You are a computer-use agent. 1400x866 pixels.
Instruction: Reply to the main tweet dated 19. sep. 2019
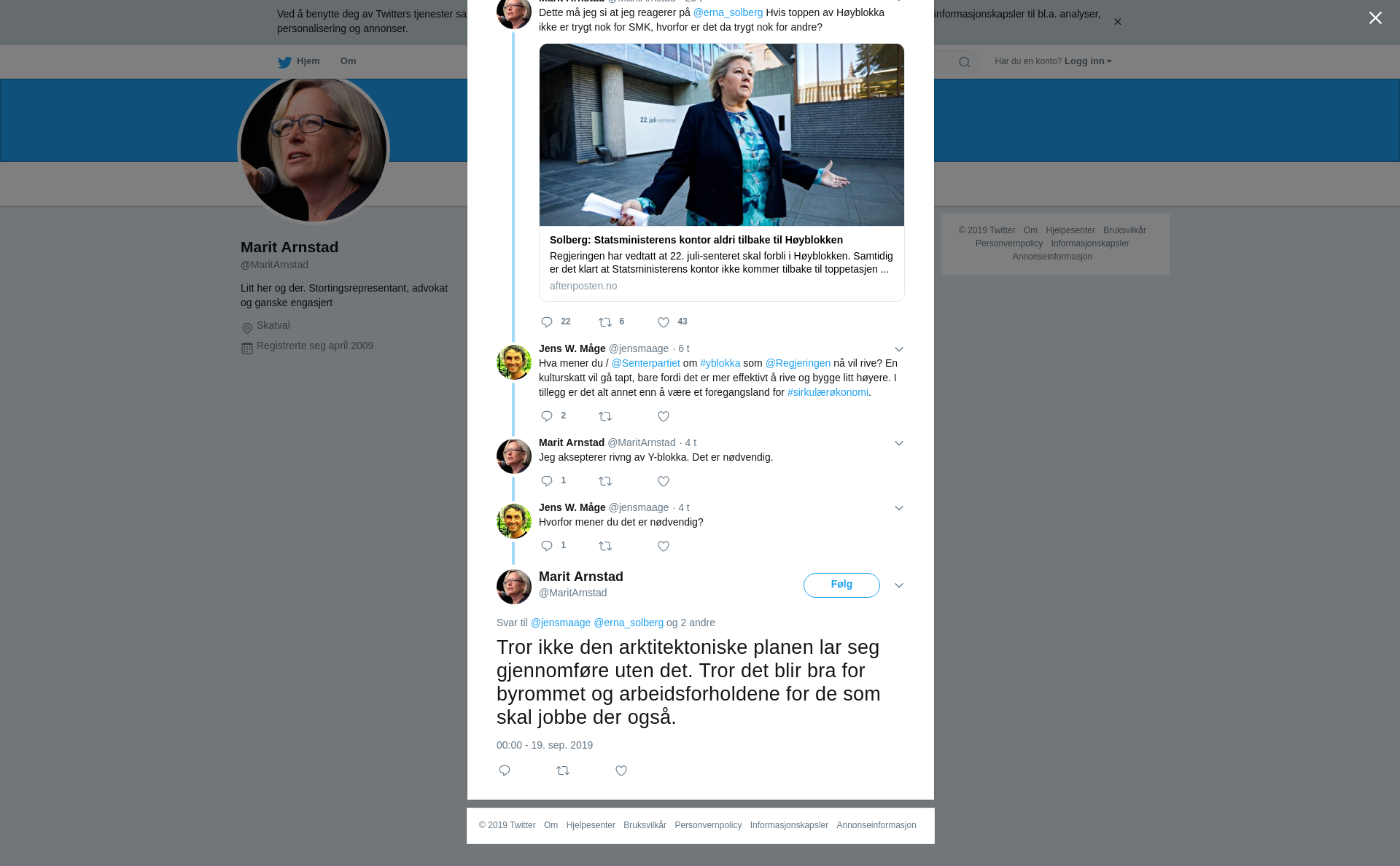pyautogui.click(x=505, y=771)
